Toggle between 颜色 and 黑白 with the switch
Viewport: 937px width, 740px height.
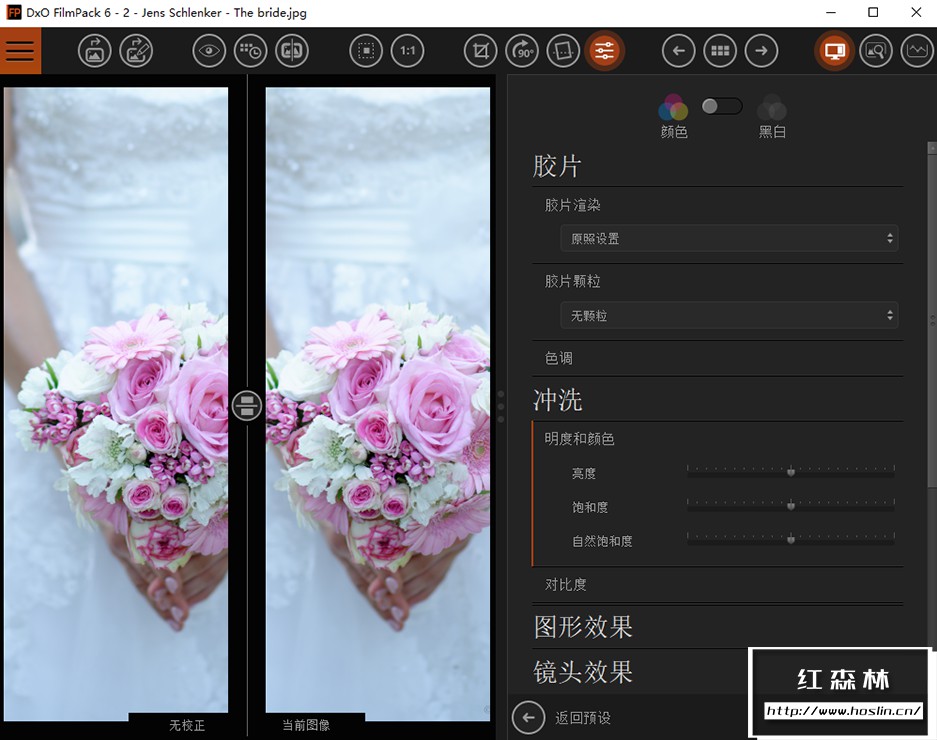pyautogui.click(x=720, y=106)
